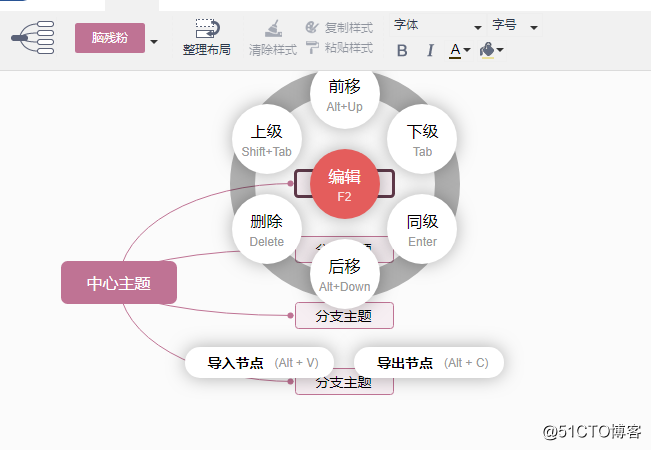Toggle italic formatting

[430, 51]
